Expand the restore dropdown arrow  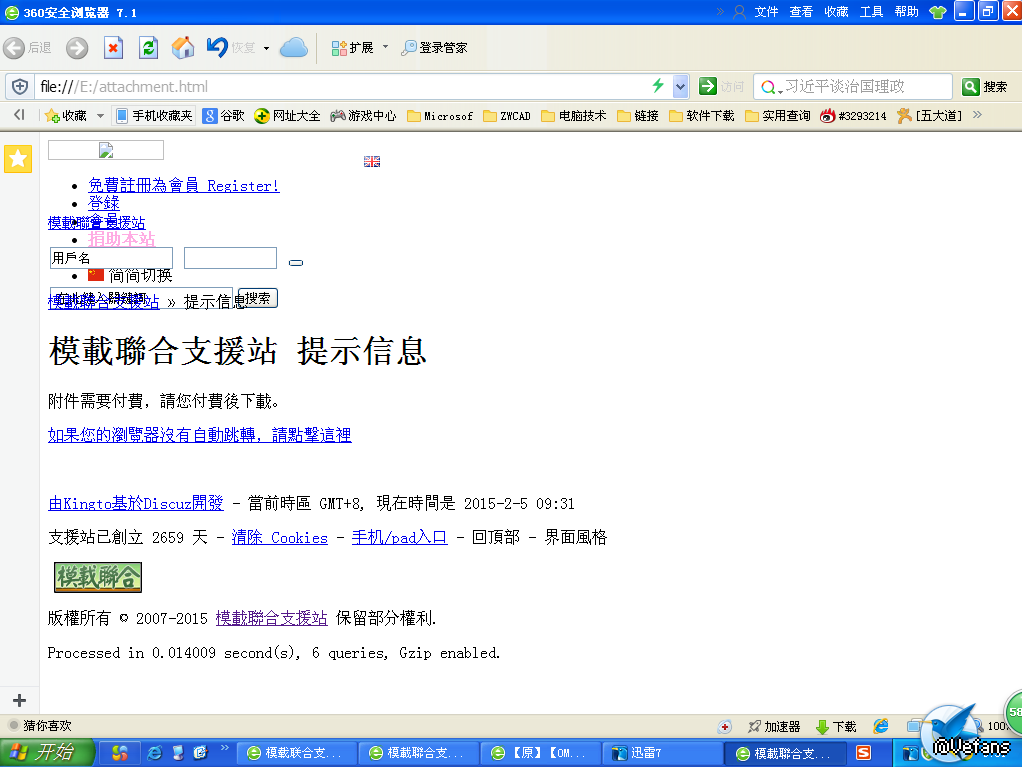tap(266, 48)
